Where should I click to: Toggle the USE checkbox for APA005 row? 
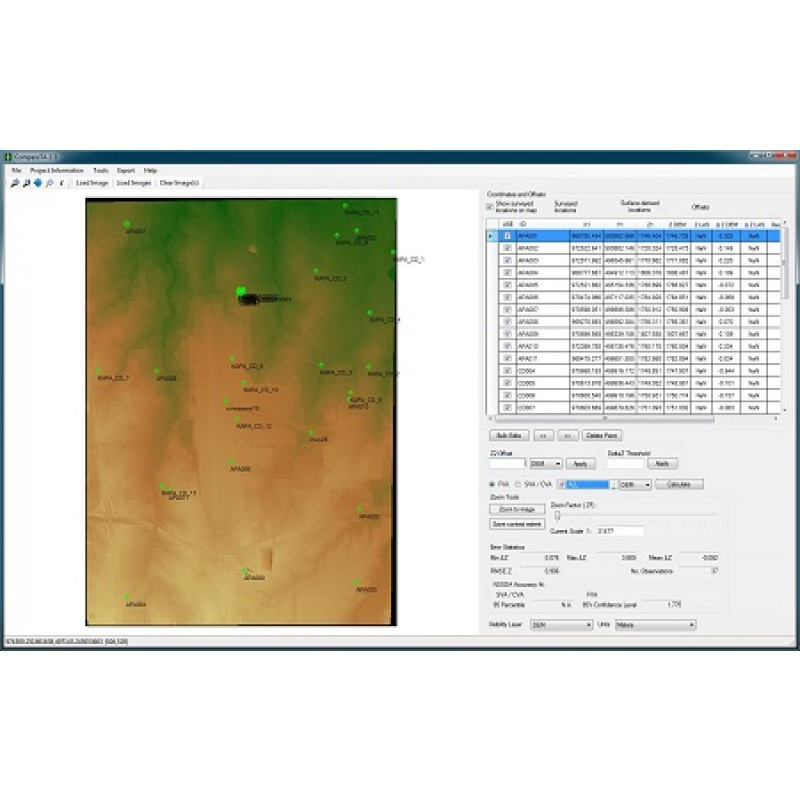click(508, 285)
